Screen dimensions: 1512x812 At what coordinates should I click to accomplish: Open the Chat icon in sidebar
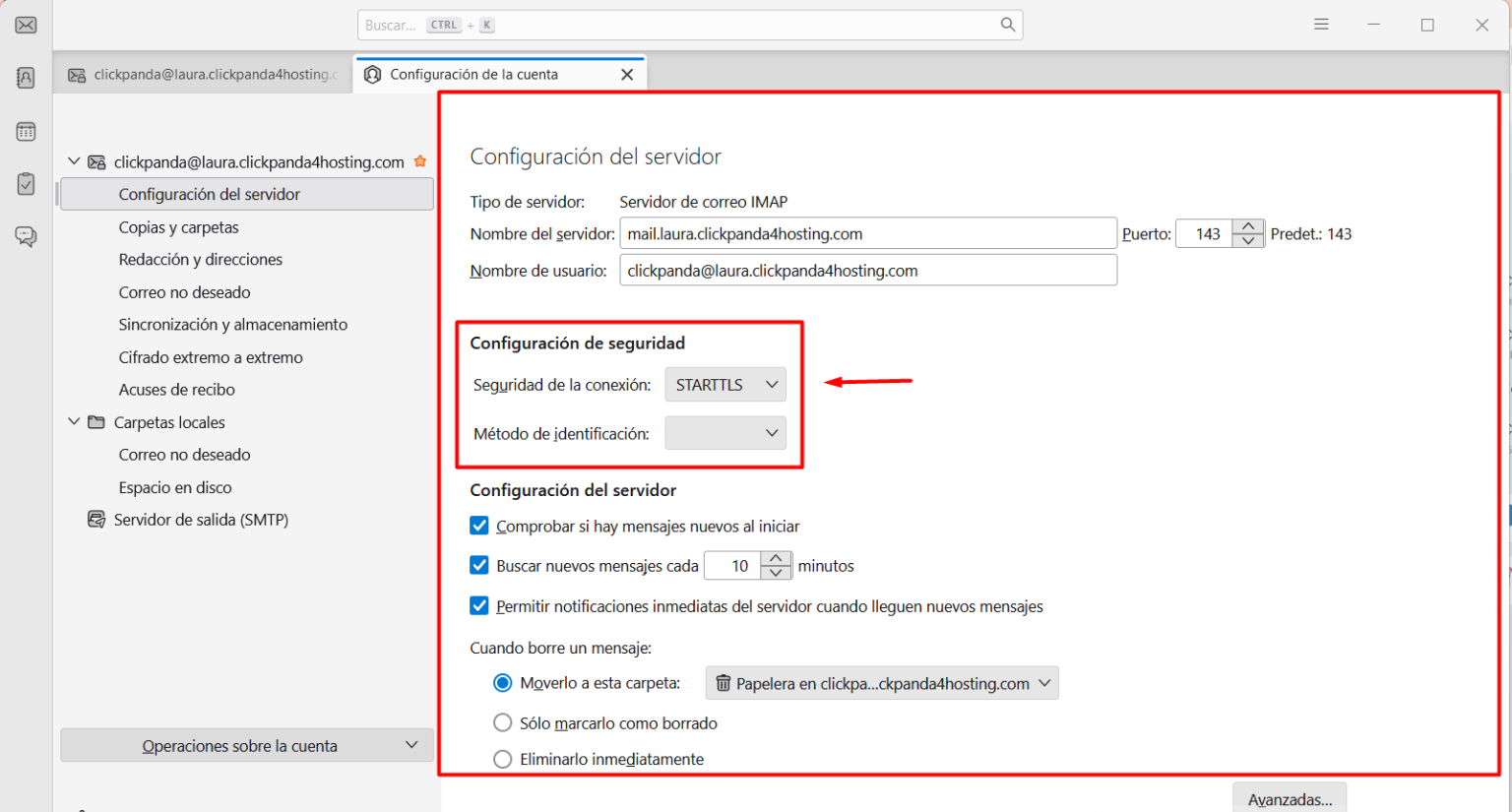[x=27, y=236]
